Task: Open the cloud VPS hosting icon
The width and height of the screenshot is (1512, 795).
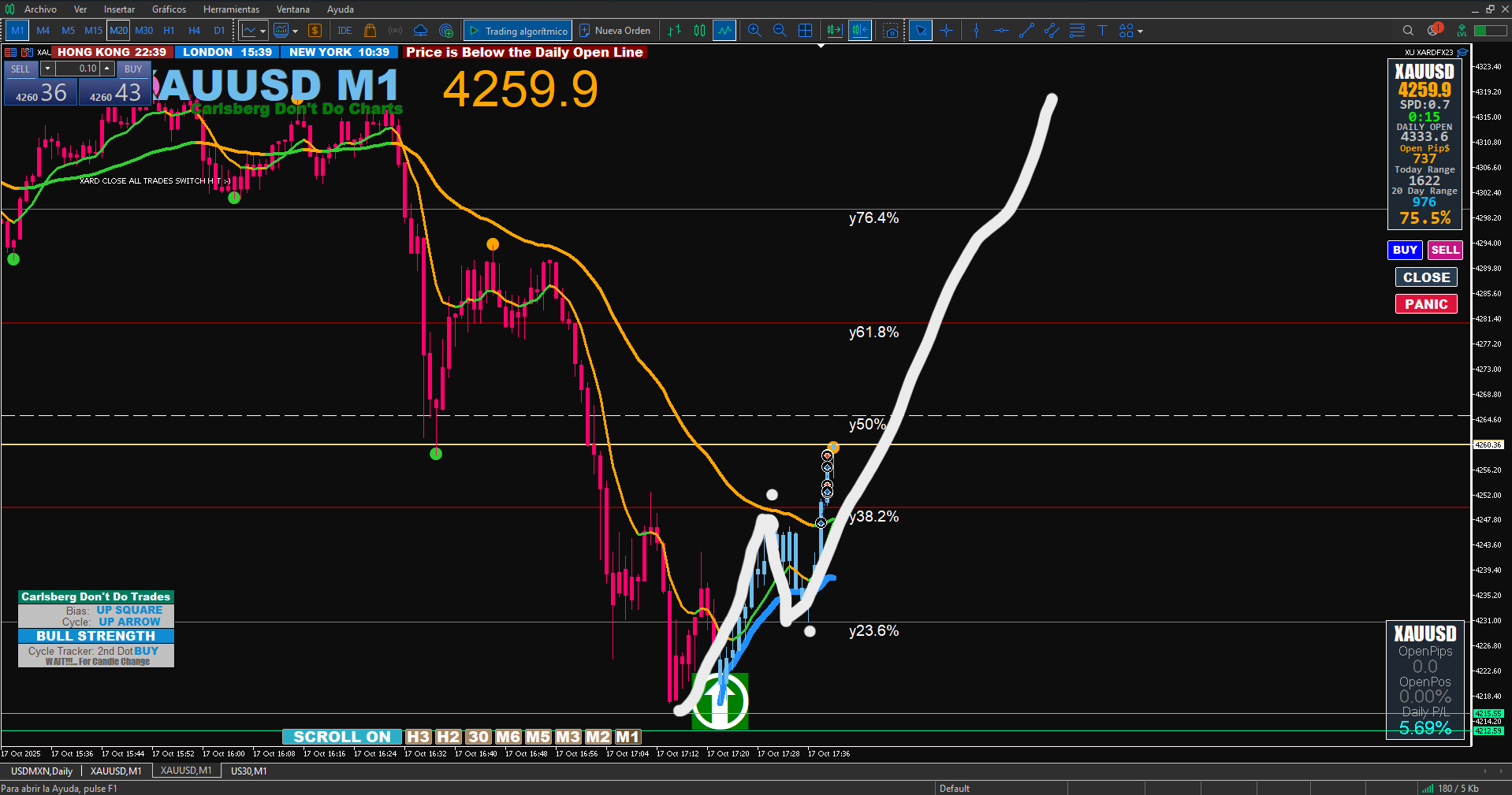Action: (x=420, y=31)
